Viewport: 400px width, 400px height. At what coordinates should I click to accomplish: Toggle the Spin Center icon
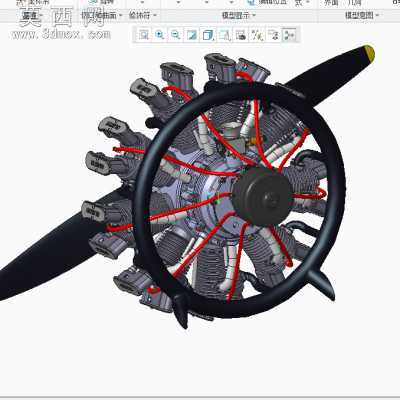[289, 35]
